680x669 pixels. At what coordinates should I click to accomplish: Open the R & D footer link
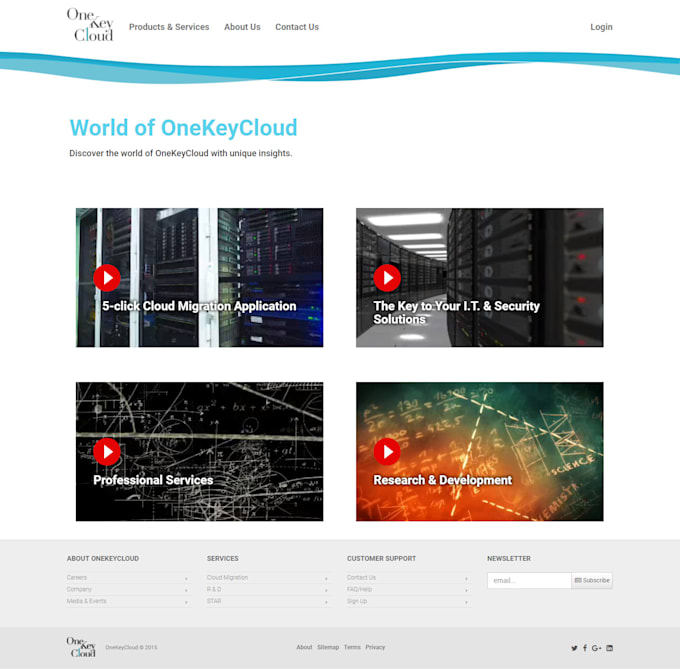pos(214,589)
